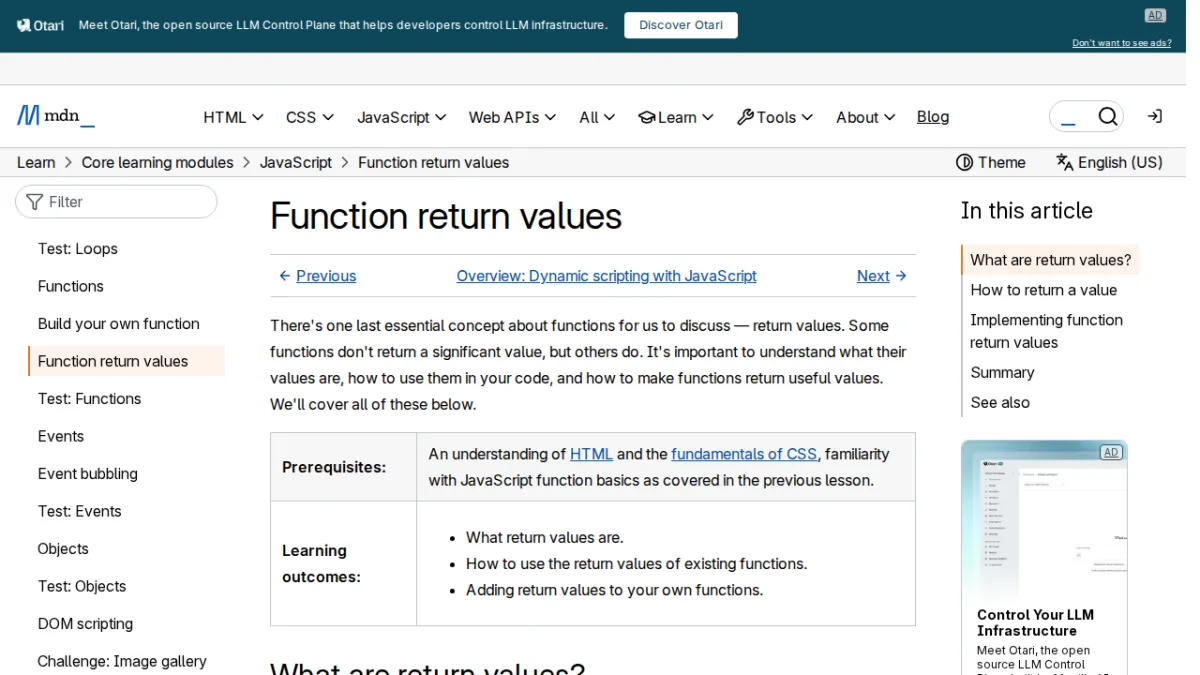The width and height of the screenshot is (1200, 675).
Task: Open the English (US) language selector
Action: click(1110, 162)
